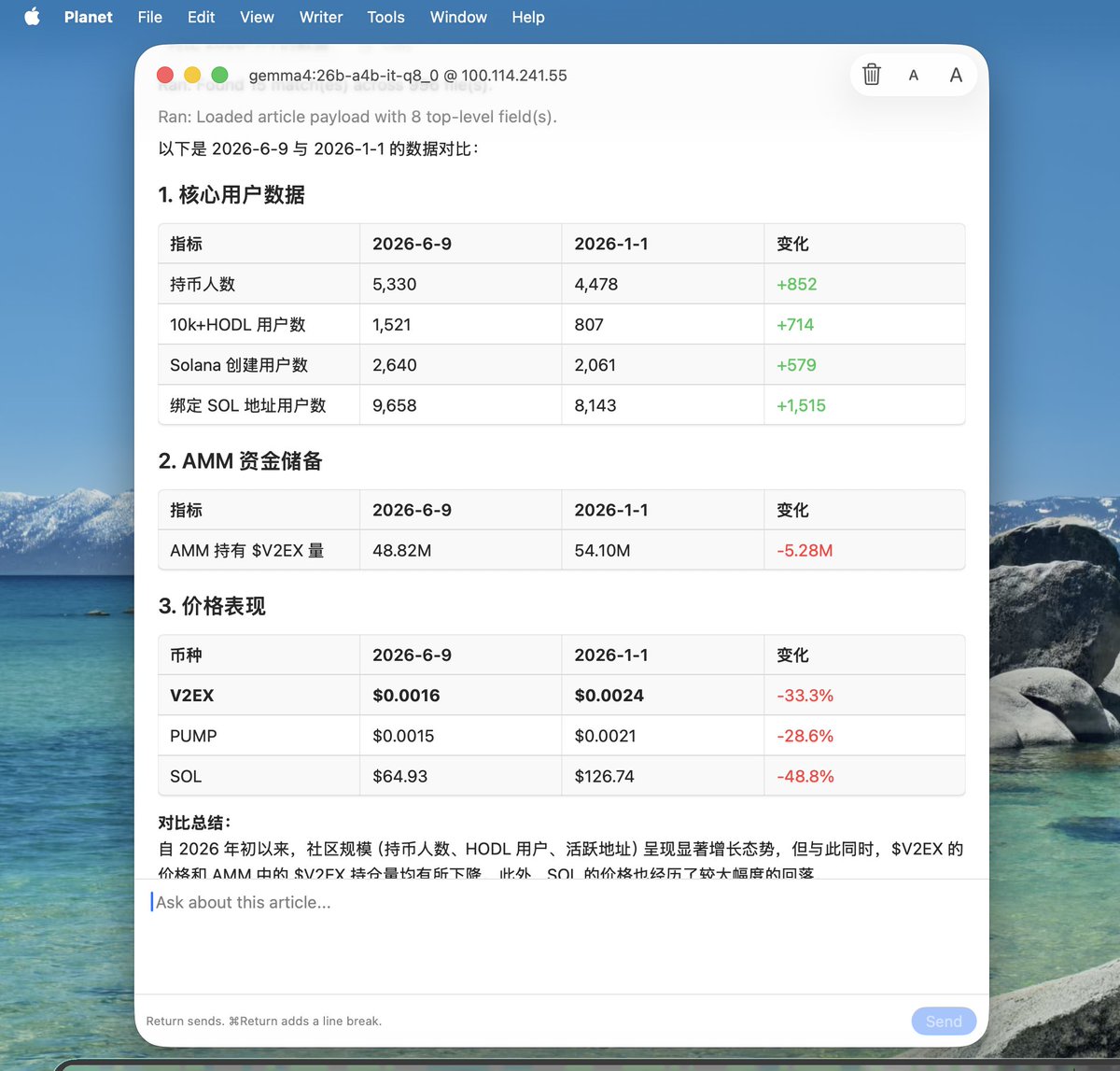Click the '绑定 SOL 地址用户数' row label
The width and height of the screenshot is (1120, 1071).
click(248, 405)
